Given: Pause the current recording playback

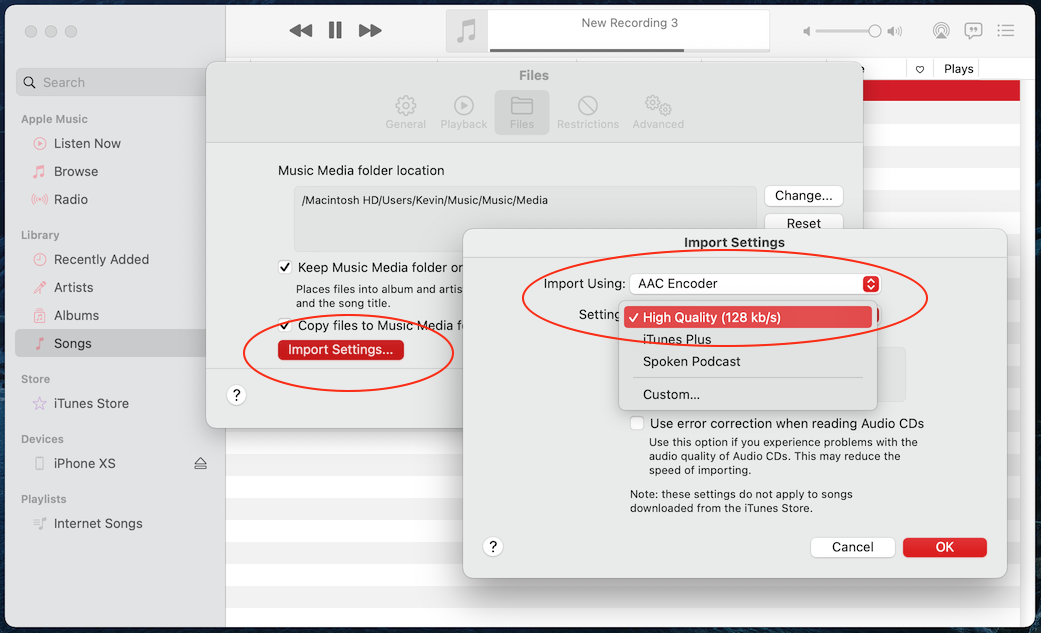Looking at the screenshot, I should 335,31.
